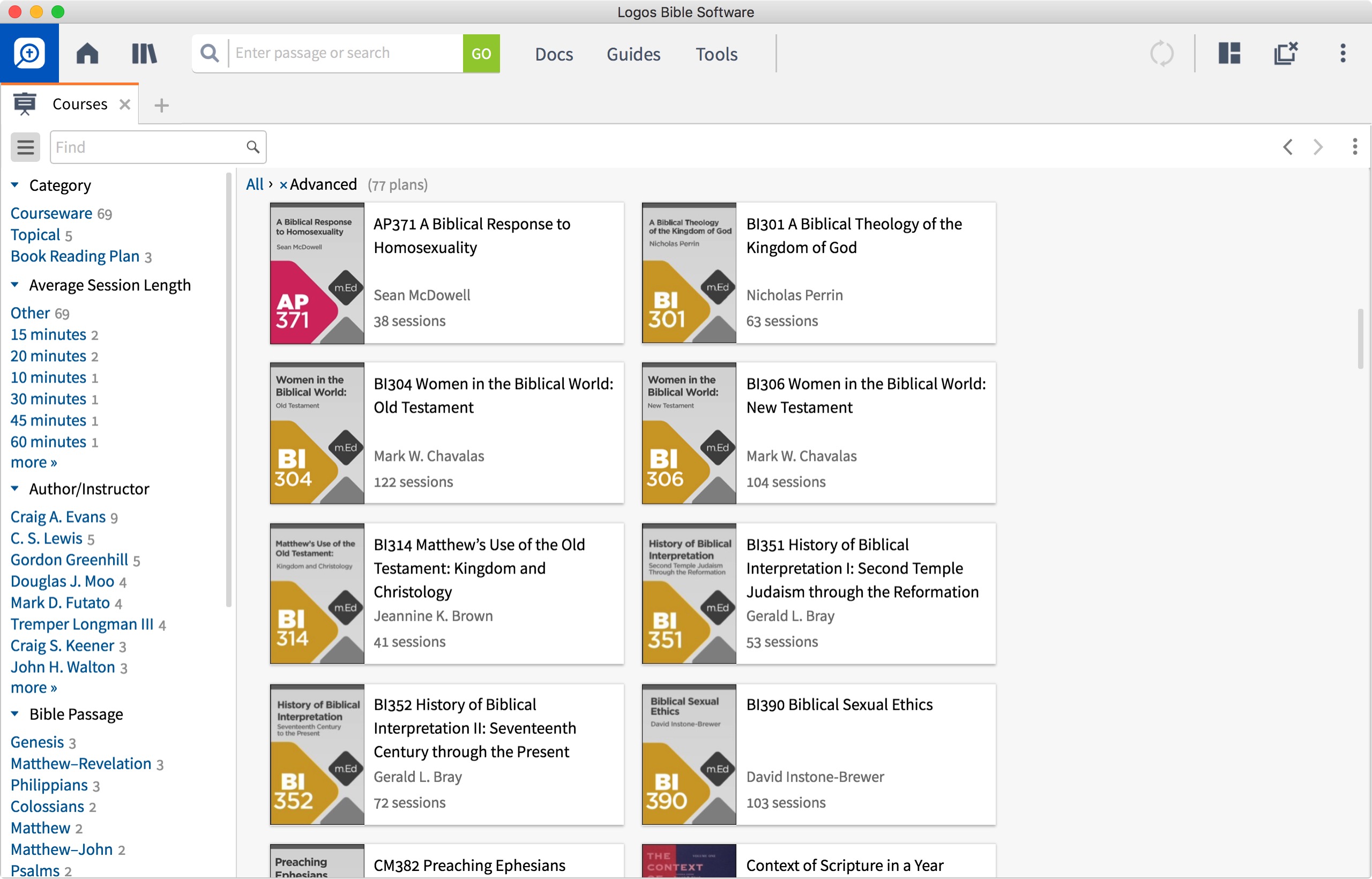Image resolution: width=1372 pixels, height=879 pixels.
Task: Click in the passage or search field
Action: point(345,53)
